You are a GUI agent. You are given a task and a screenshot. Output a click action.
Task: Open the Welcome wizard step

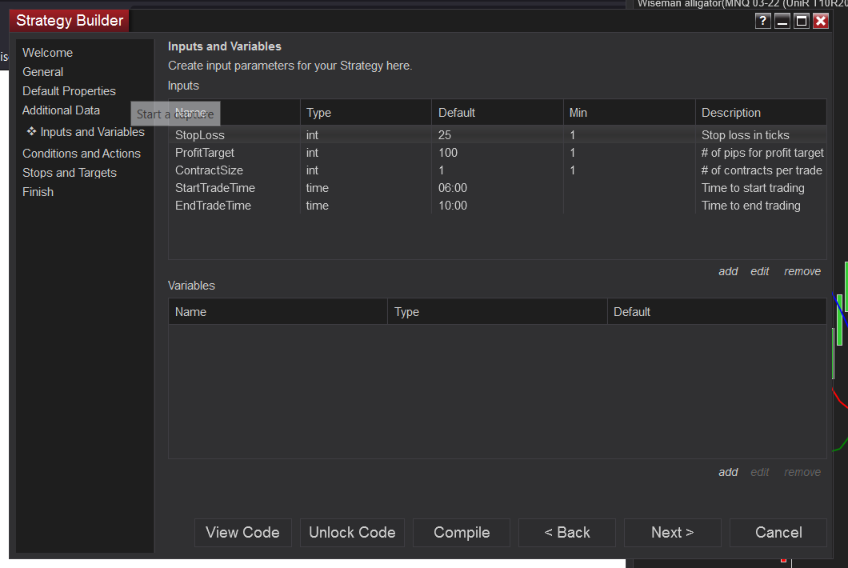(47, 53)
